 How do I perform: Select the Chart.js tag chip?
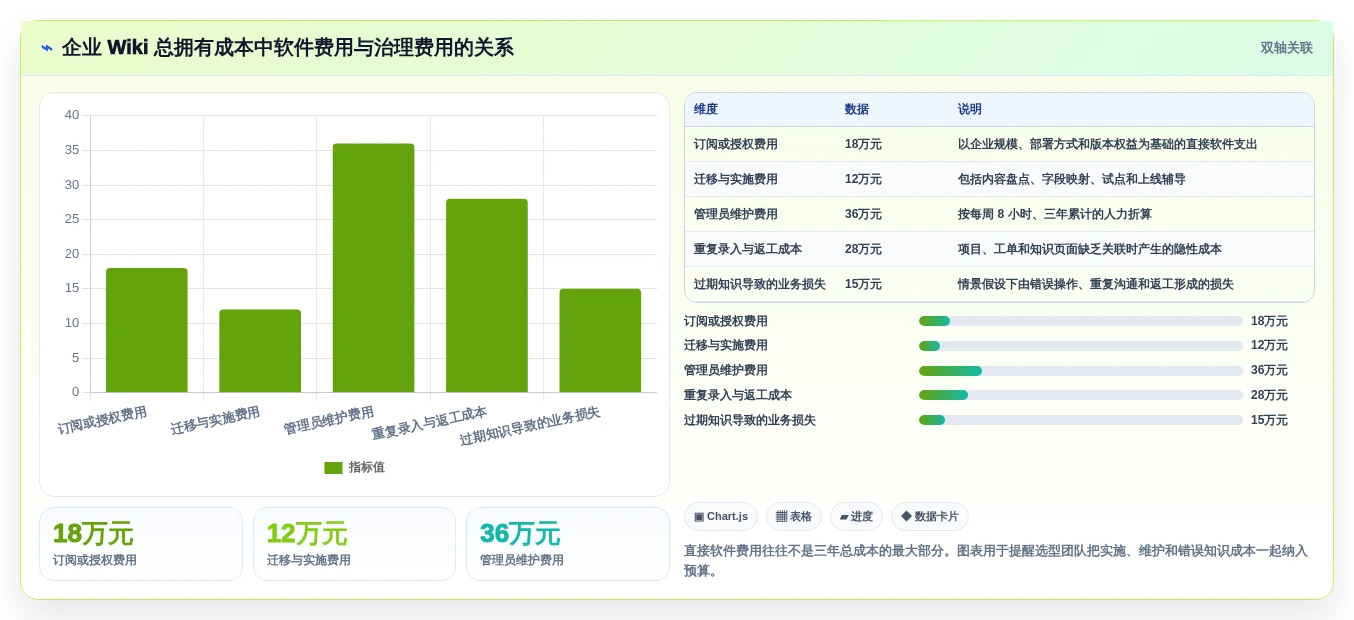tap(721, 517)
